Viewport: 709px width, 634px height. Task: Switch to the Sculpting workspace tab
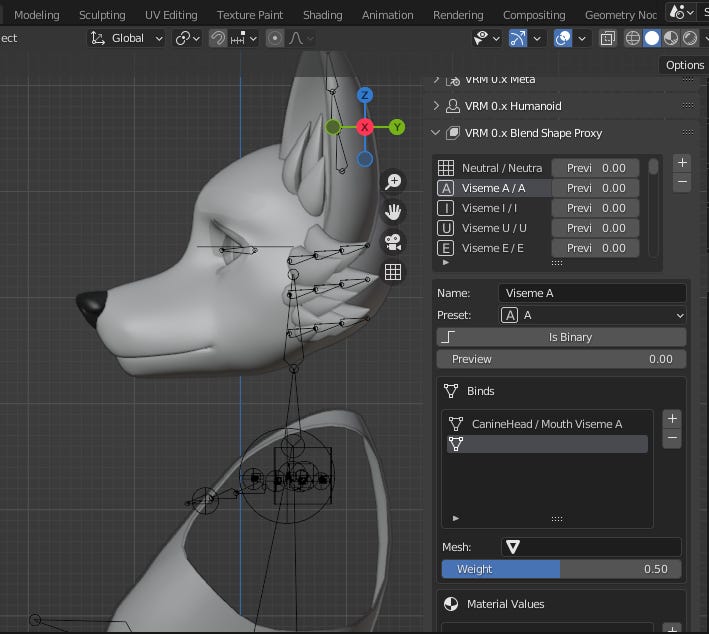(102, 15)
